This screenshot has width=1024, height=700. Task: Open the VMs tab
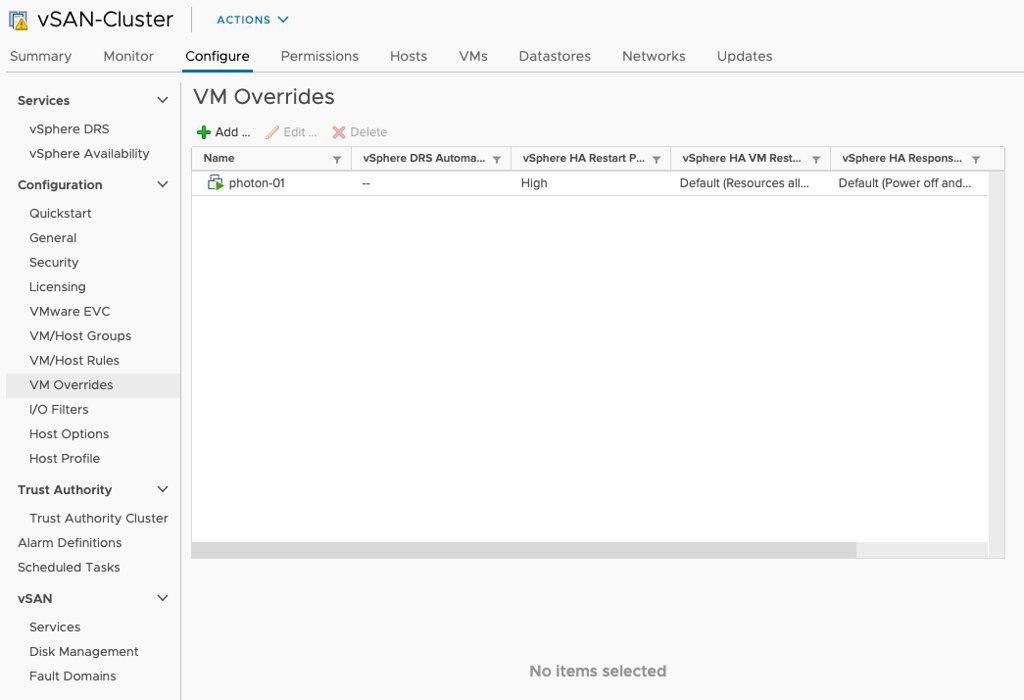pos(473,56)
